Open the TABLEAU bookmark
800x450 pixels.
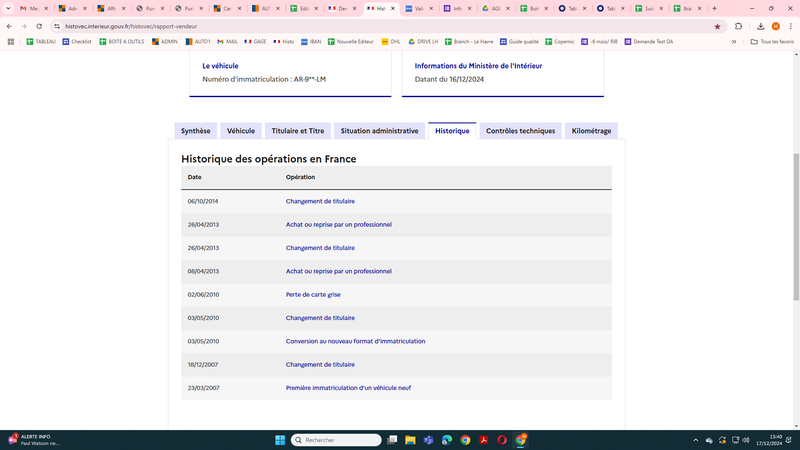pos(41,42)
